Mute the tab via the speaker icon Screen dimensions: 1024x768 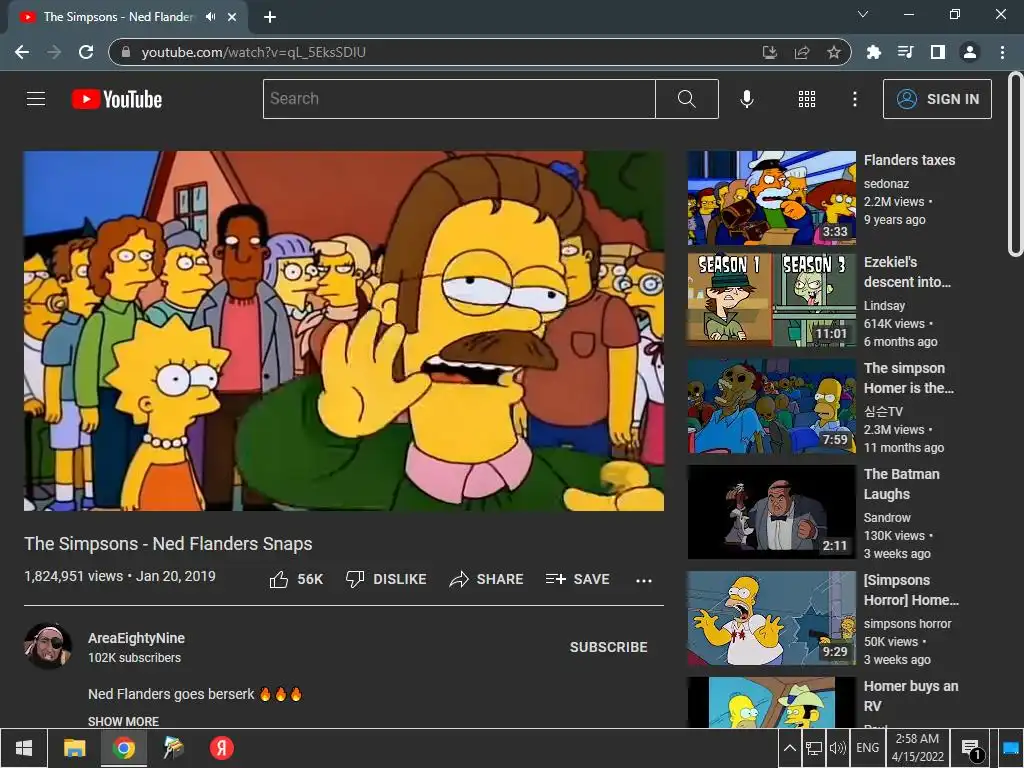tap(210, 17)
